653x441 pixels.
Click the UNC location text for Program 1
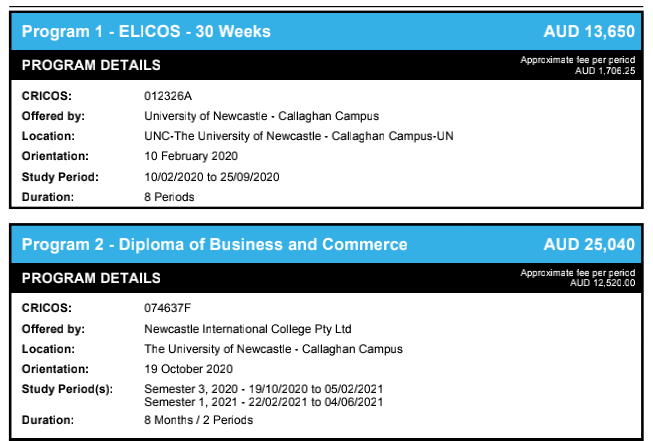(x=299, y=136)
